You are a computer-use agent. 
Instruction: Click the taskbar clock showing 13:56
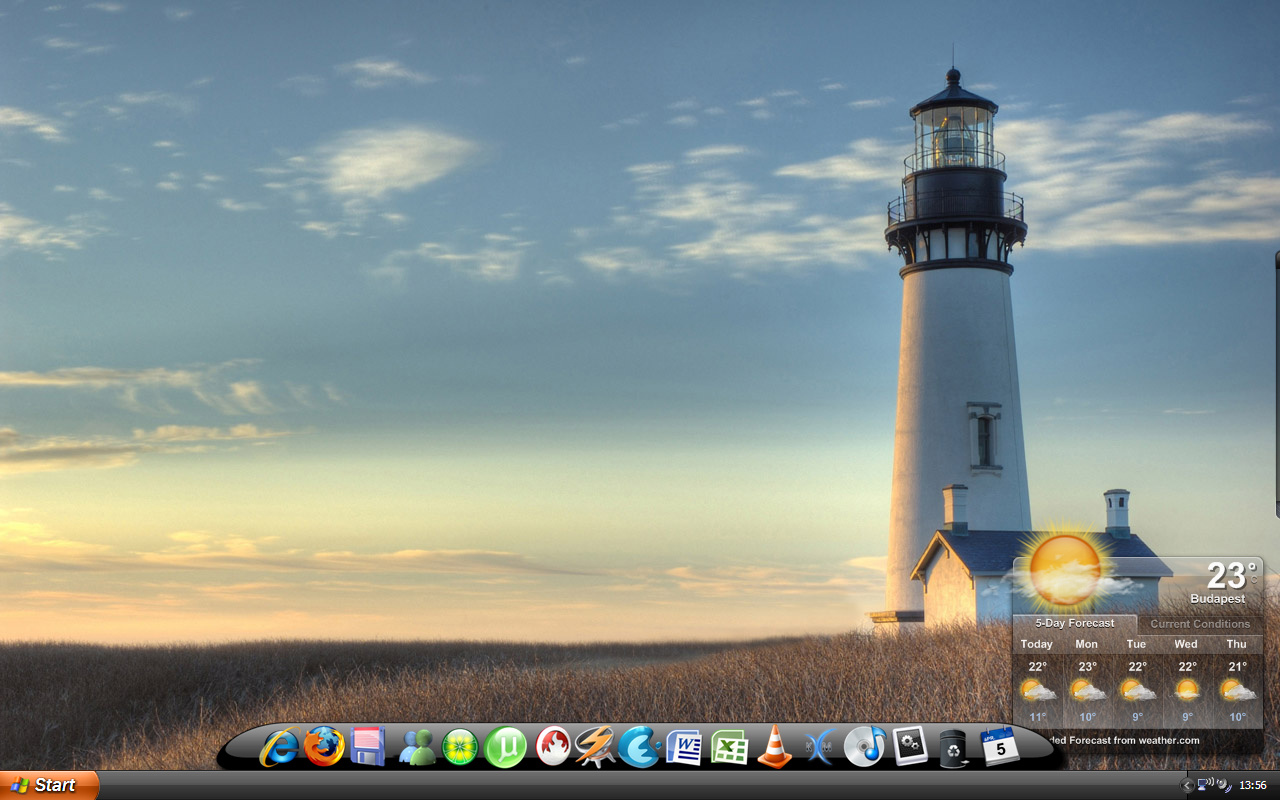1253,786
